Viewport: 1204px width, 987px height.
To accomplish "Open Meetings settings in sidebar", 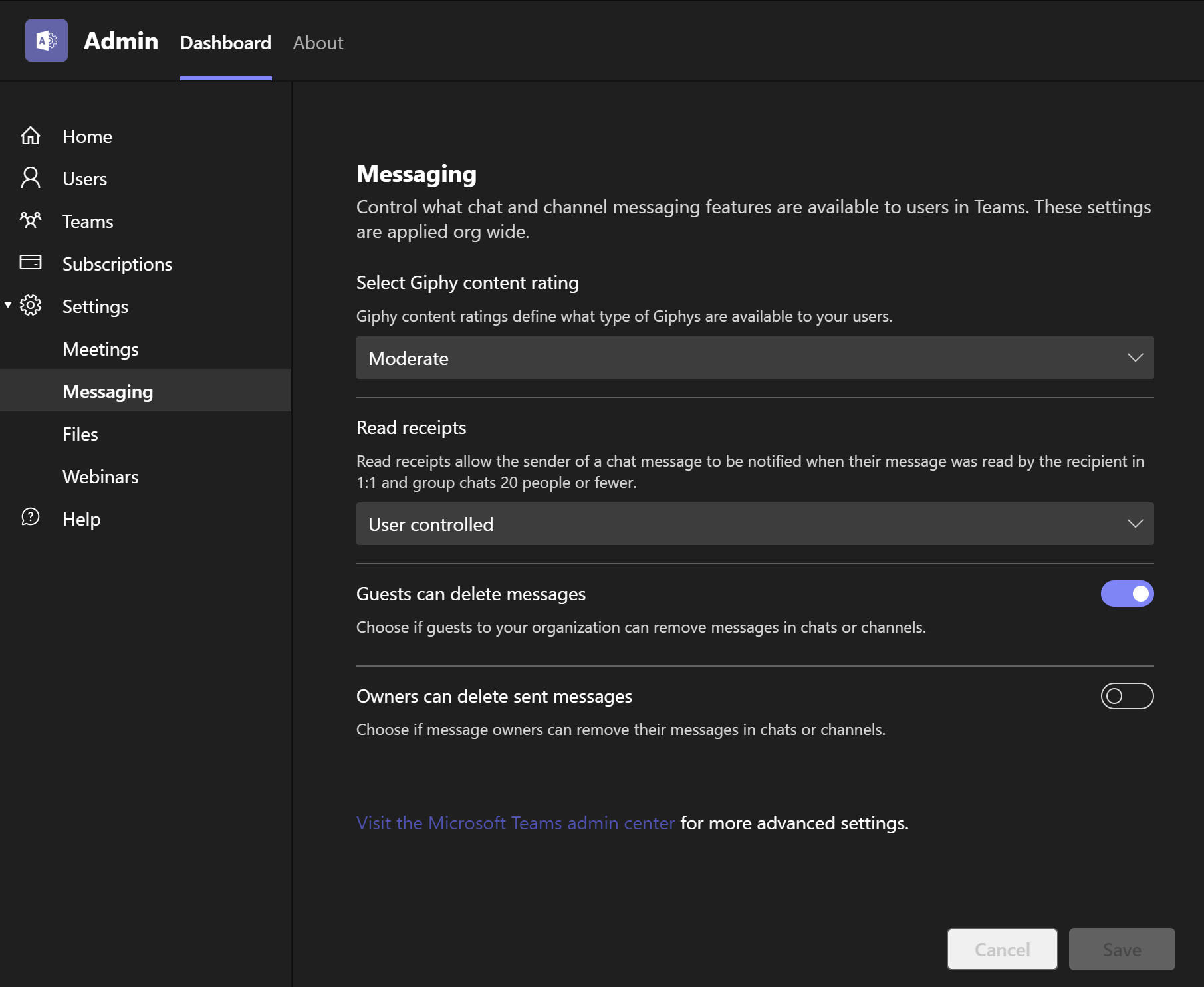I will click(100, 349).
